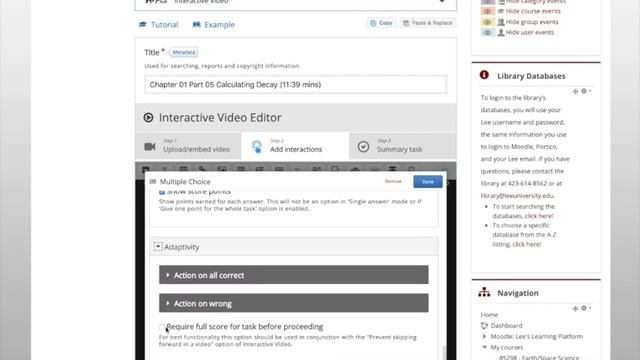Click move icon in Navigation block
This screenshot has width=640, height=360.
point(575,309)
